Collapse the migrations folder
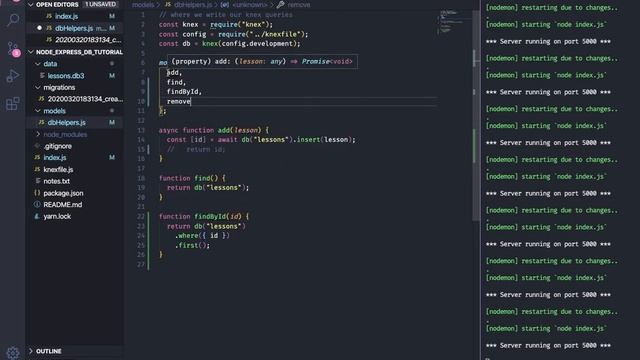The image size is (640, 360). (38, 87)
